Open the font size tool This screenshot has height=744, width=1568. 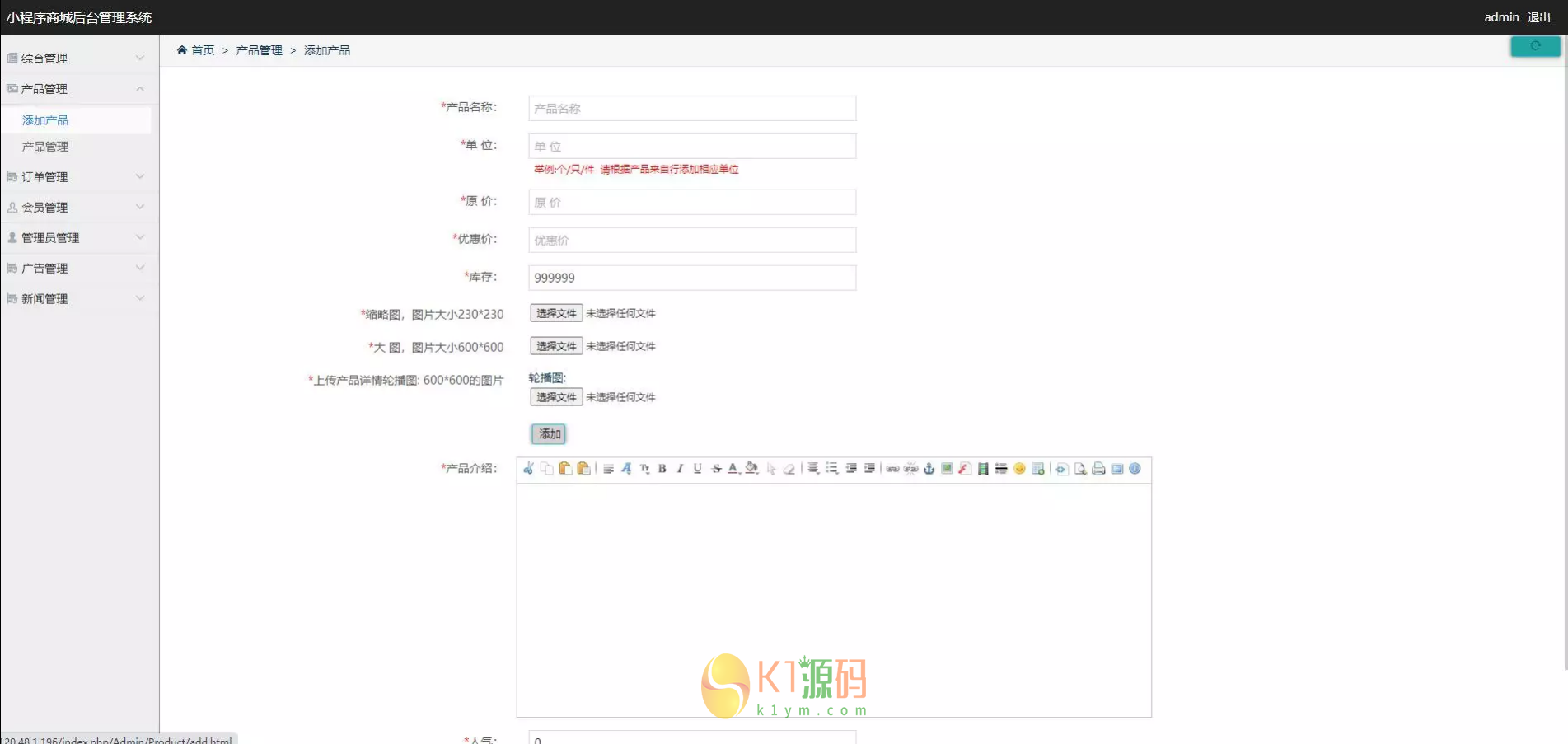pos(644,469)
